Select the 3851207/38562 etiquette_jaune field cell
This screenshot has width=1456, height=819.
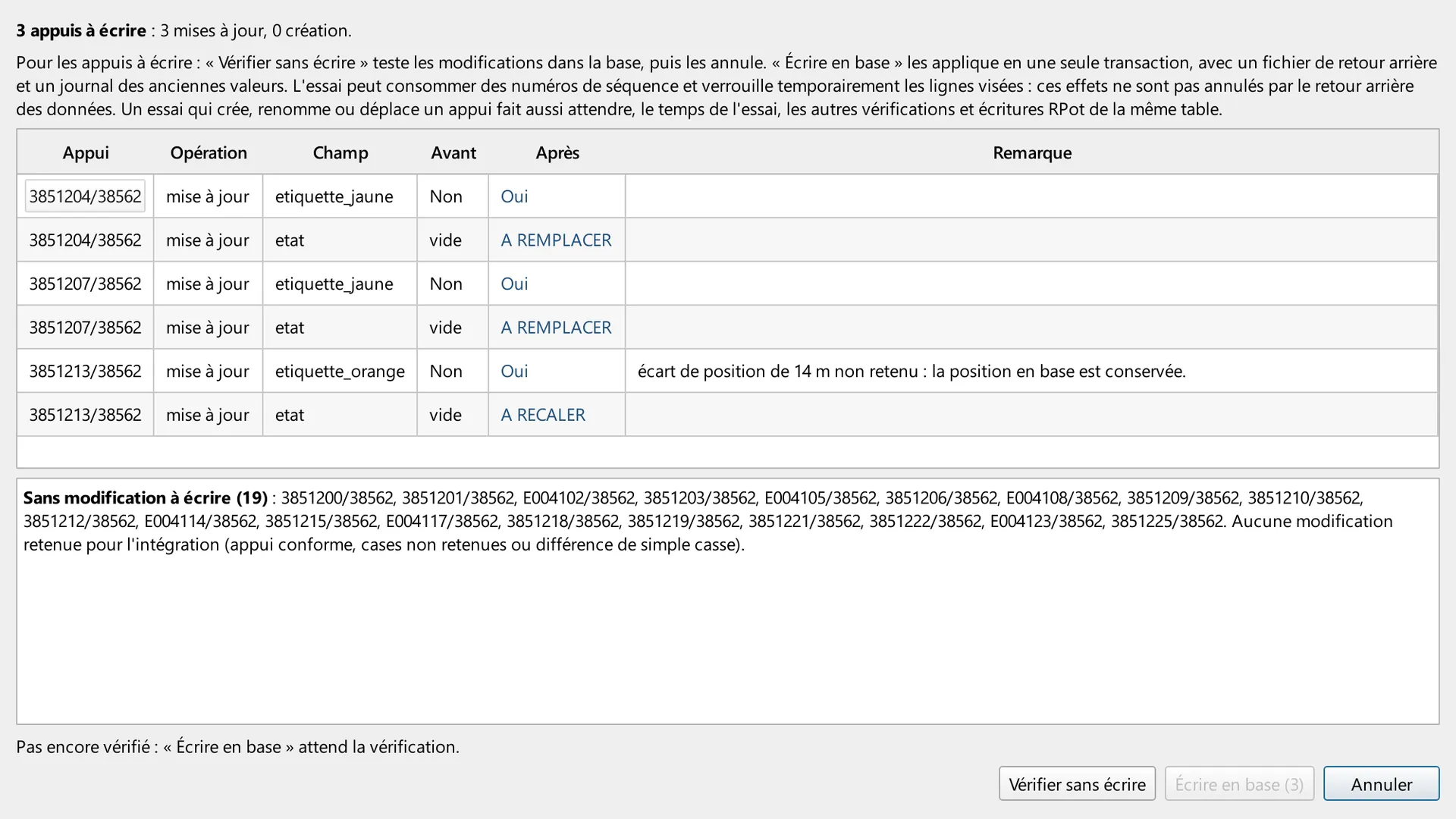coord(340,284)
